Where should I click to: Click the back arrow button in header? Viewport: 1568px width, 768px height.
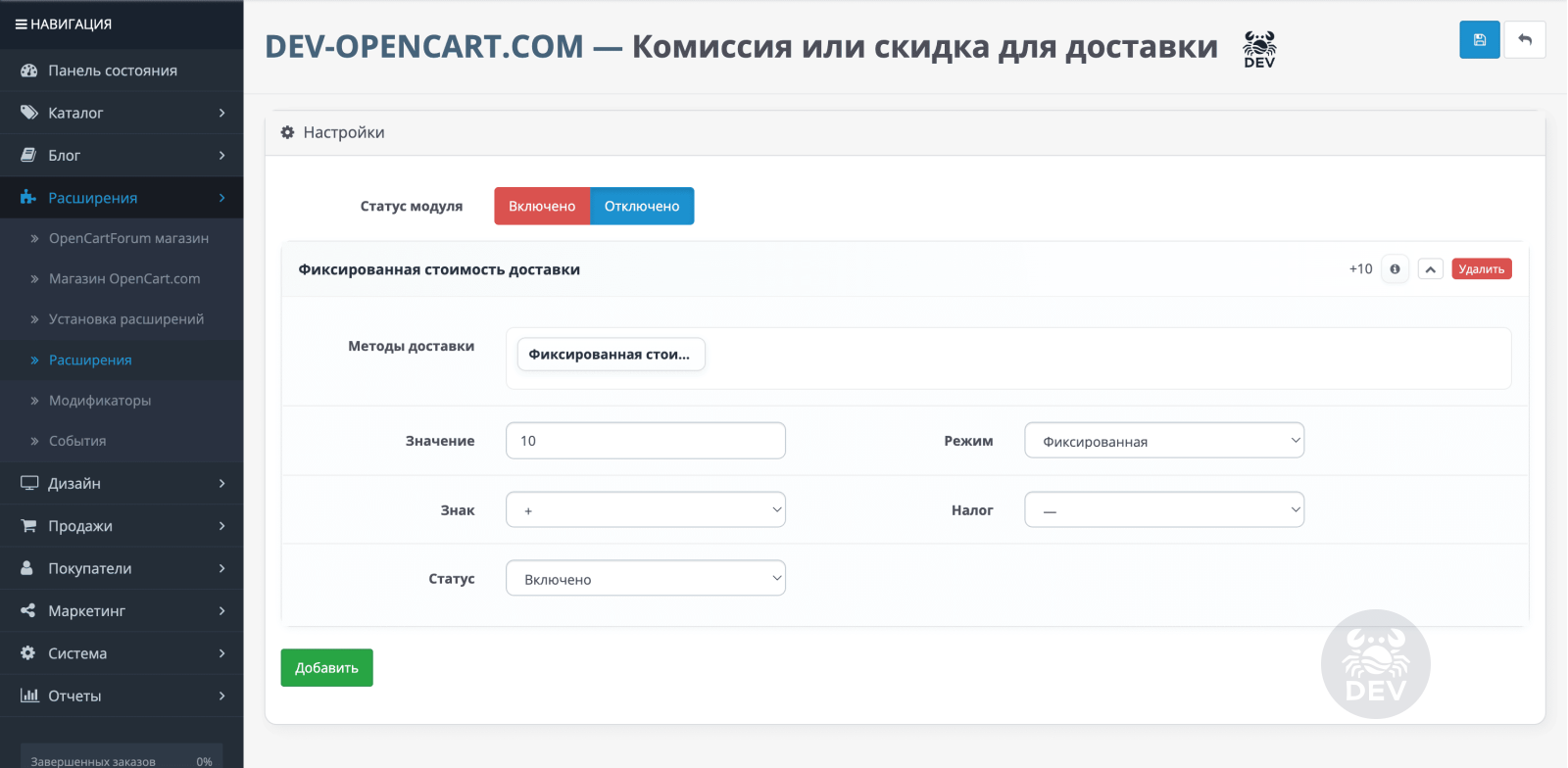(x=1525, y=40)
